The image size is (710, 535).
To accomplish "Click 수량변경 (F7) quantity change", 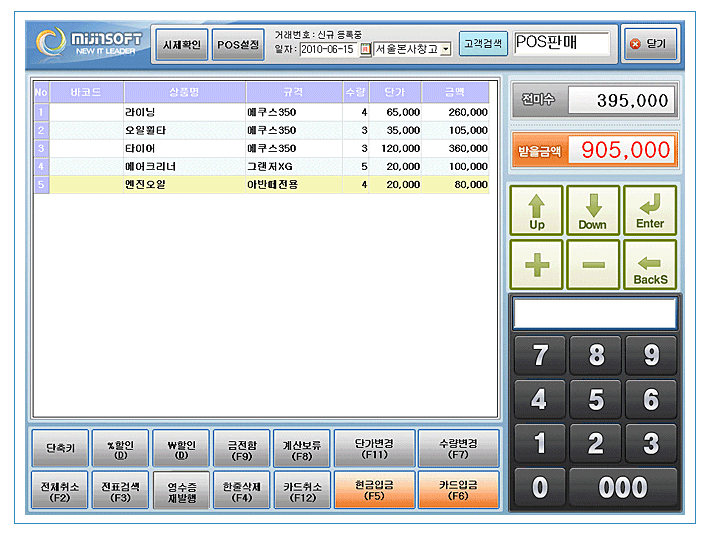I will [458, 448].
